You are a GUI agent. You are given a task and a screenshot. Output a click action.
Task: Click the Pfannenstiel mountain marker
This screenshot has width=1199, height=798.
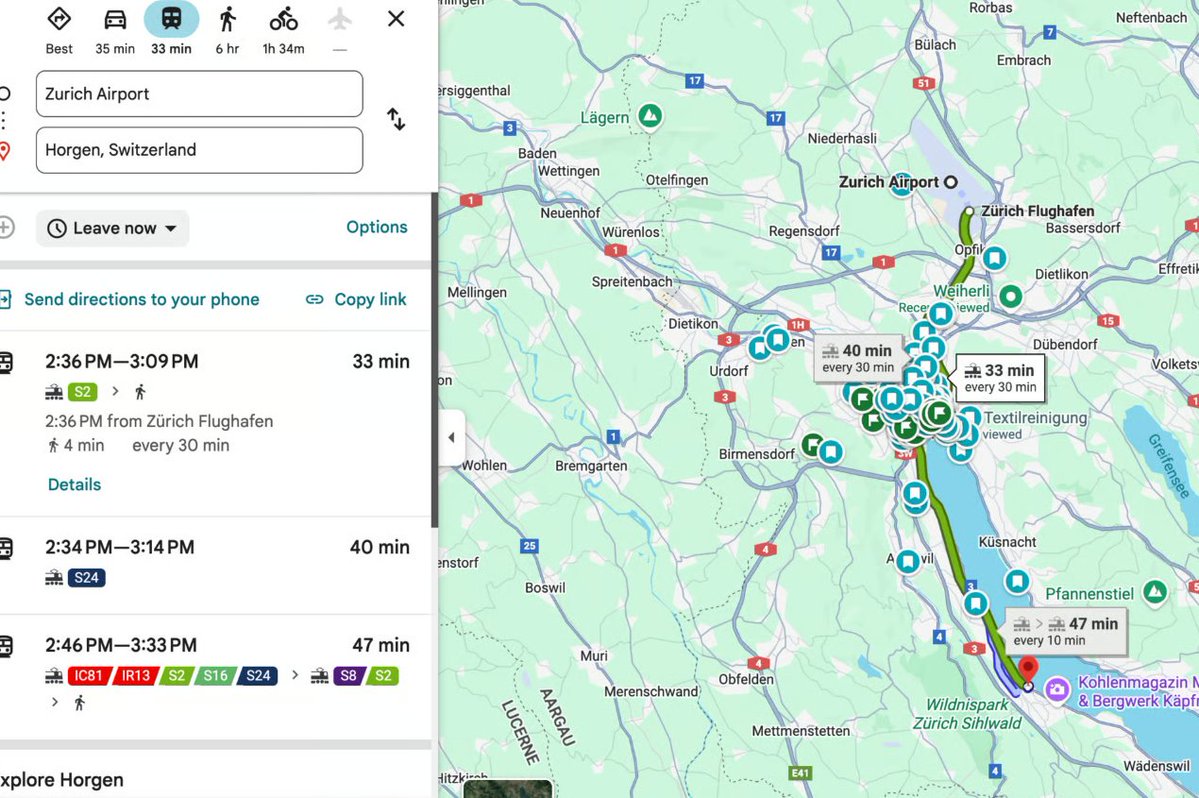[1155, 592]
